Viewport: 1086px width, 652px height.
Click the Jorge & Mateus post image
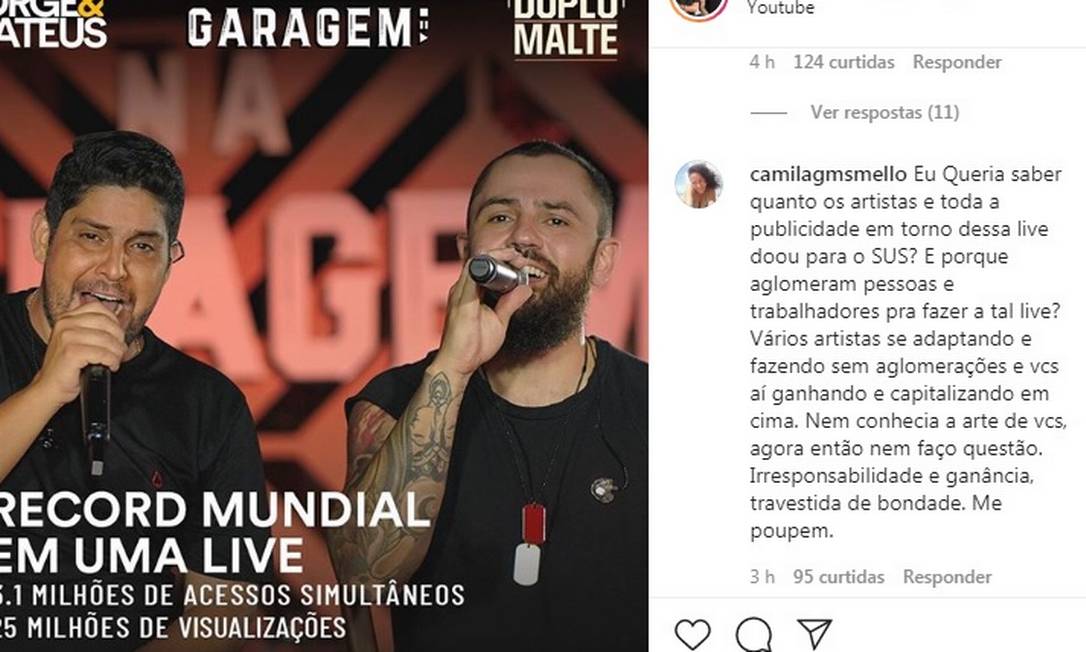[x=323, y=326]
